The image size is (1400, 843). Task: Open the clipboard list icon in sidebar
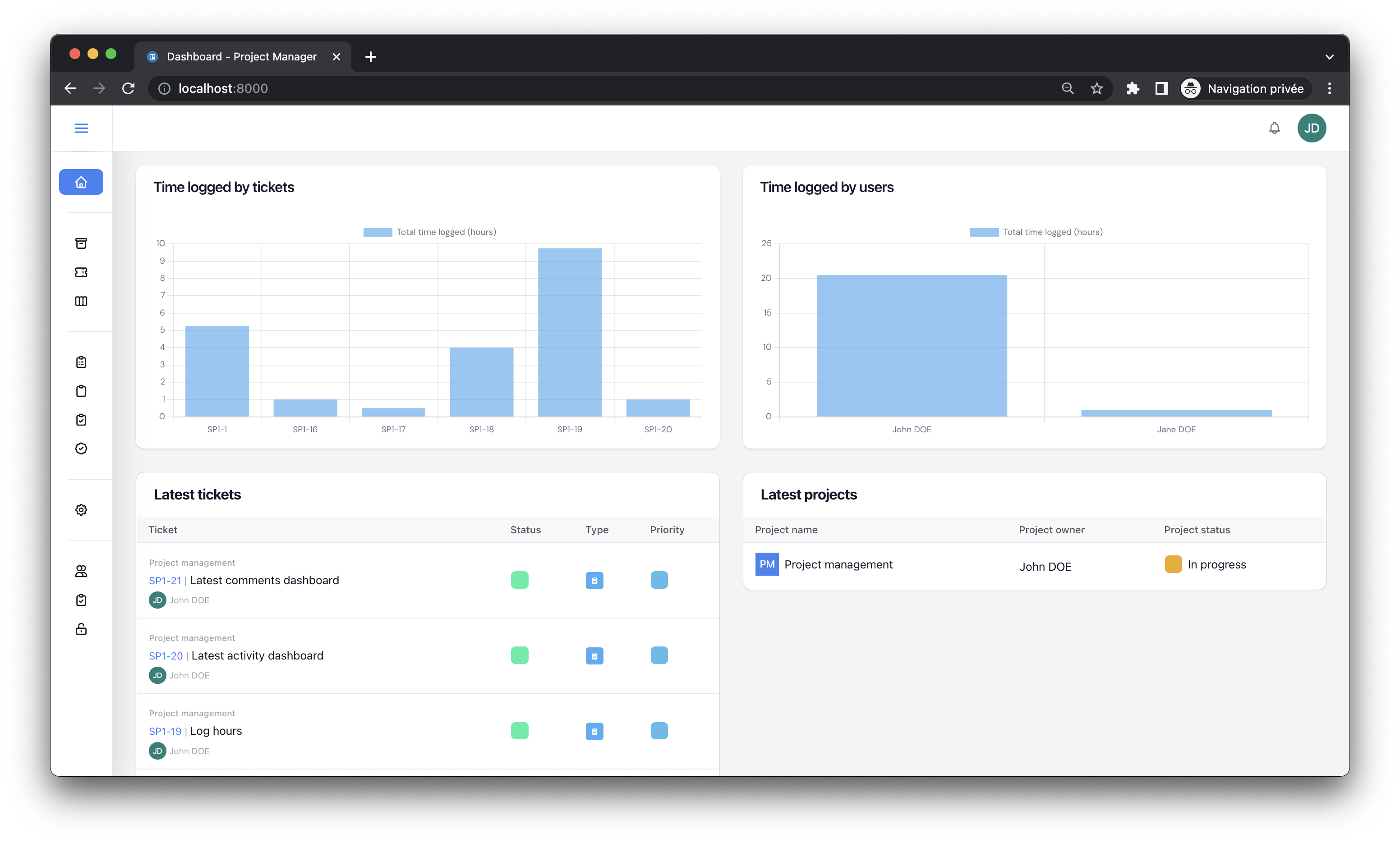click(x=81, y=362)
